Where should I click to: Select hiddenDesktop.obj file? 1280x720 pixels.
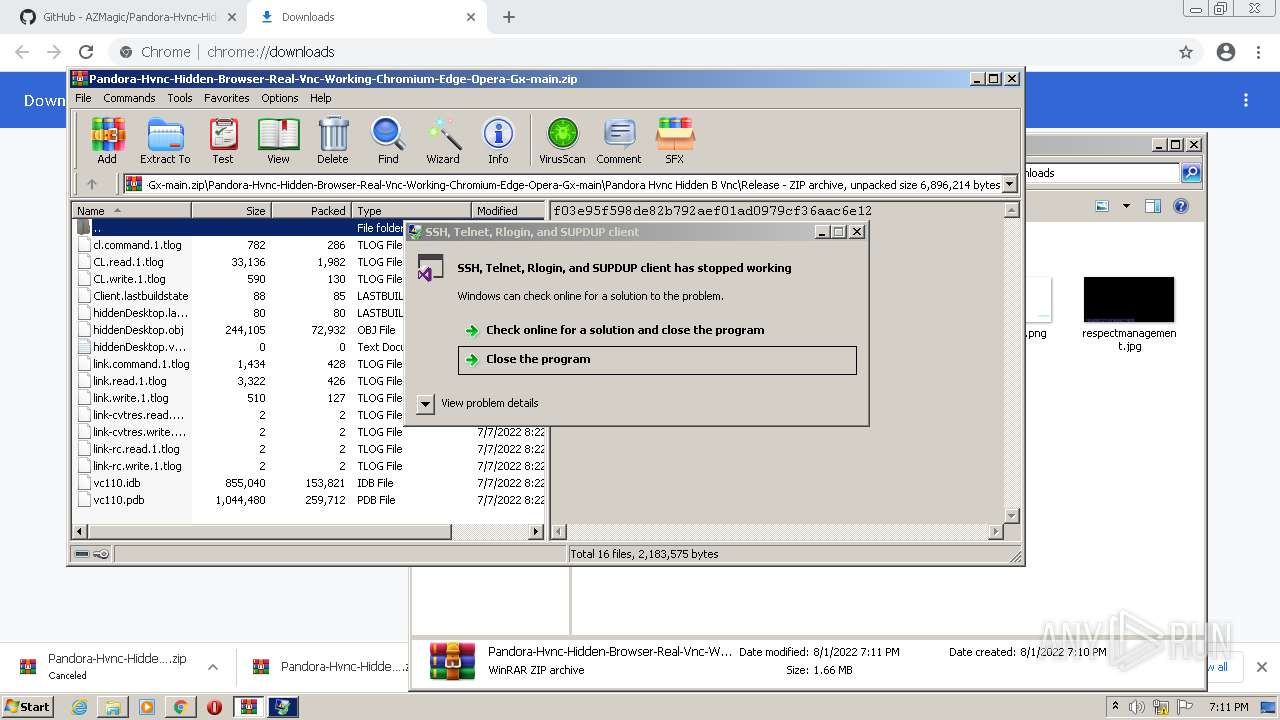138,330
